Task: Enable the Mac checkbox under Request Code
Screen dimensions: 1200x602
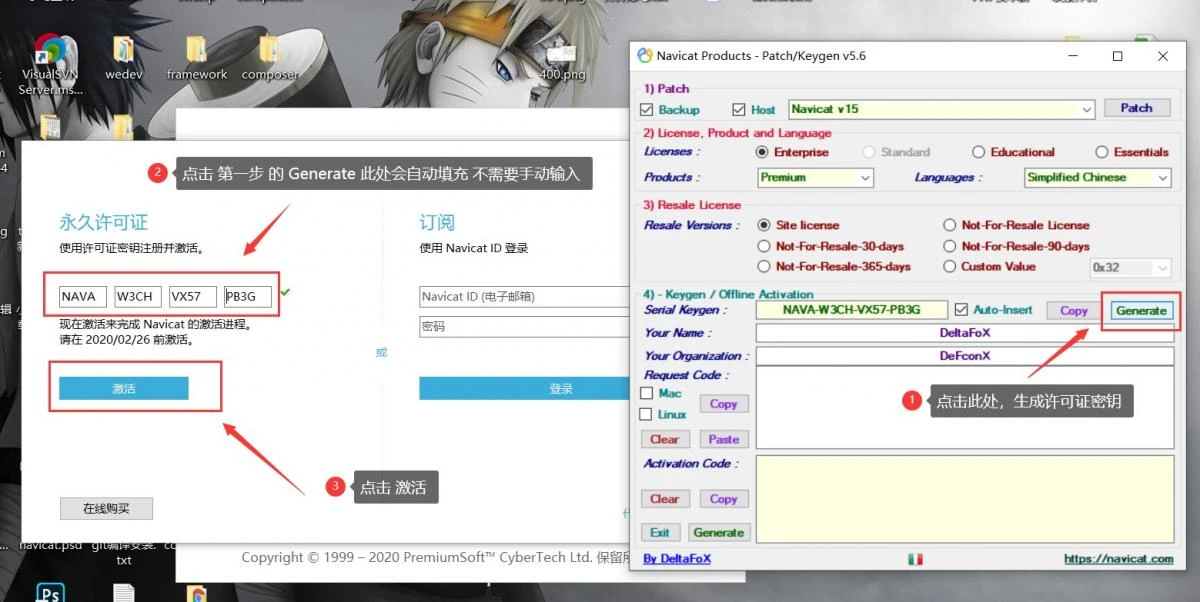Action: pyautogui.click(x=646, y=393)
